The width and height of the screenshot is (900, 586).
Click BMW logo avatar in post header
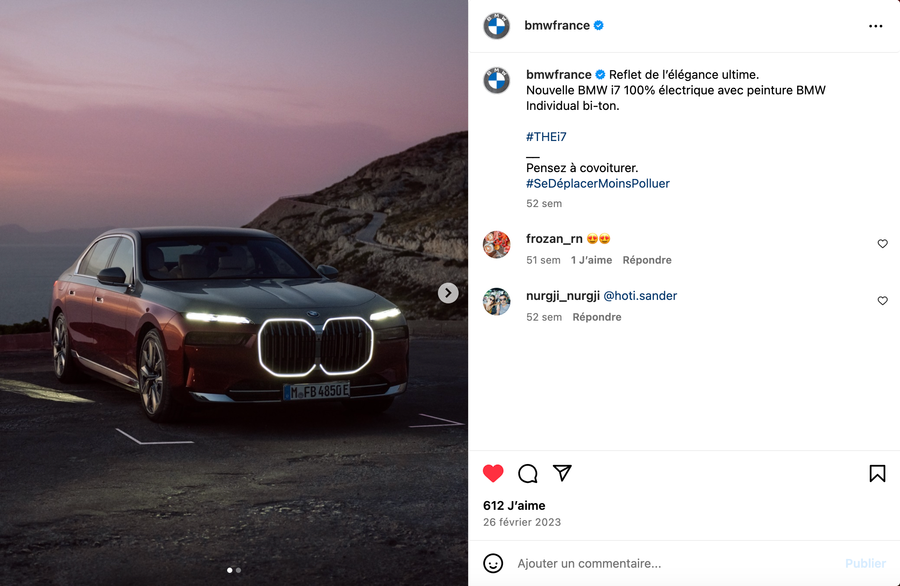(x=496, y=26)
